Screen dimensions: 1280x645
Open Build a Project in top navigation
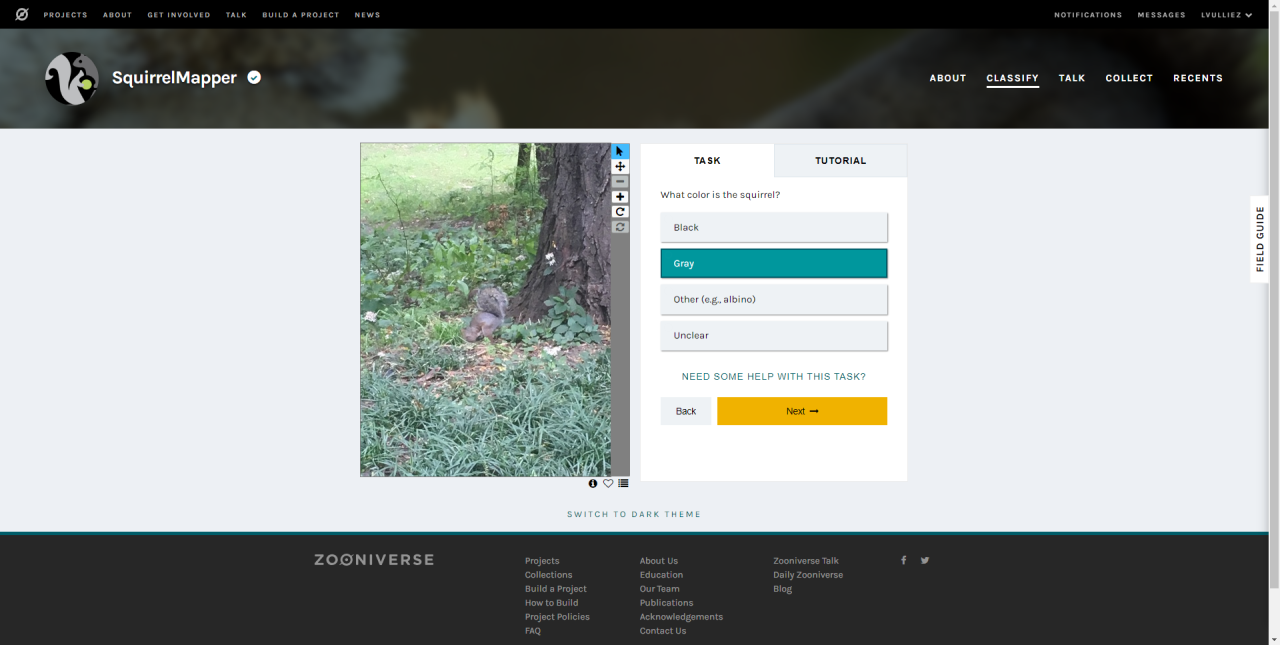(x=300, y=15)
